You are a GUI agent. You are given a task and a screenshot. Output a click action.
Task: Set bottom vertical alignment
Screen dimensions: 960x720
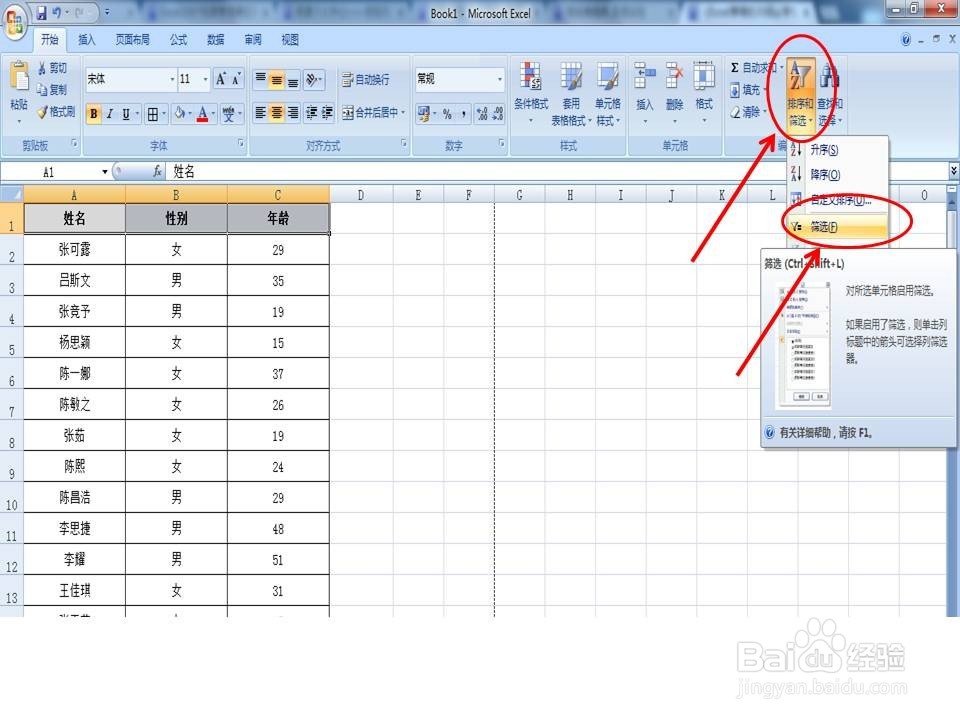[293, 80]
